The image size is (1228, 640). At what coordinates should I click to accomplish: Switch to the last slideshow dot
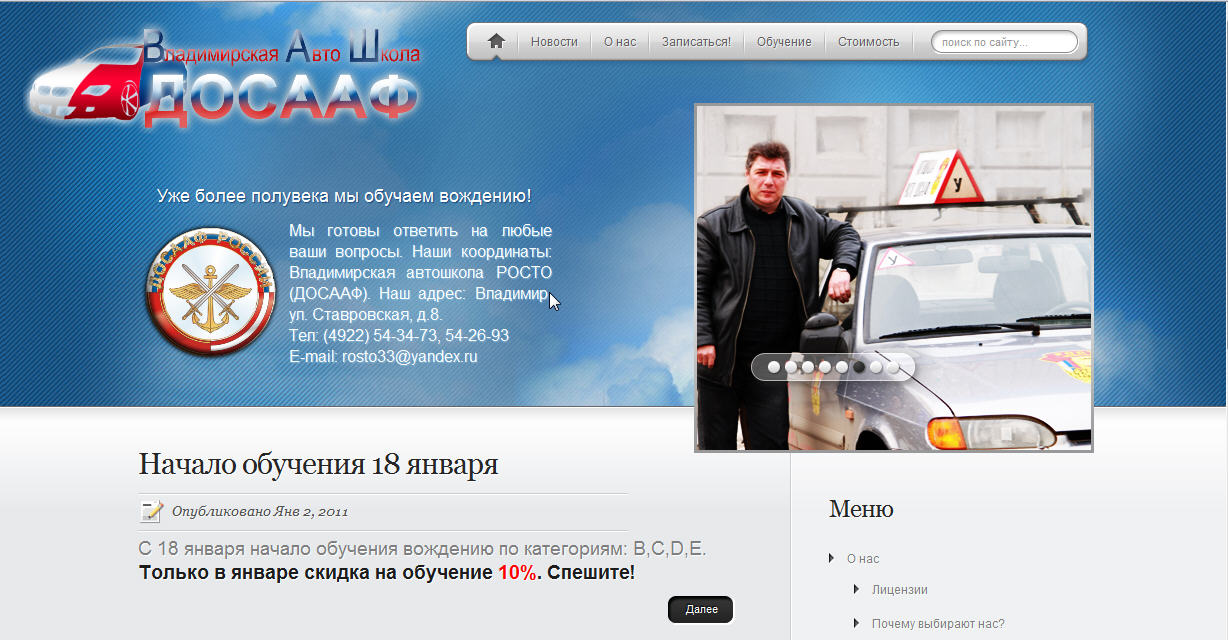click(x=893, y=367)
